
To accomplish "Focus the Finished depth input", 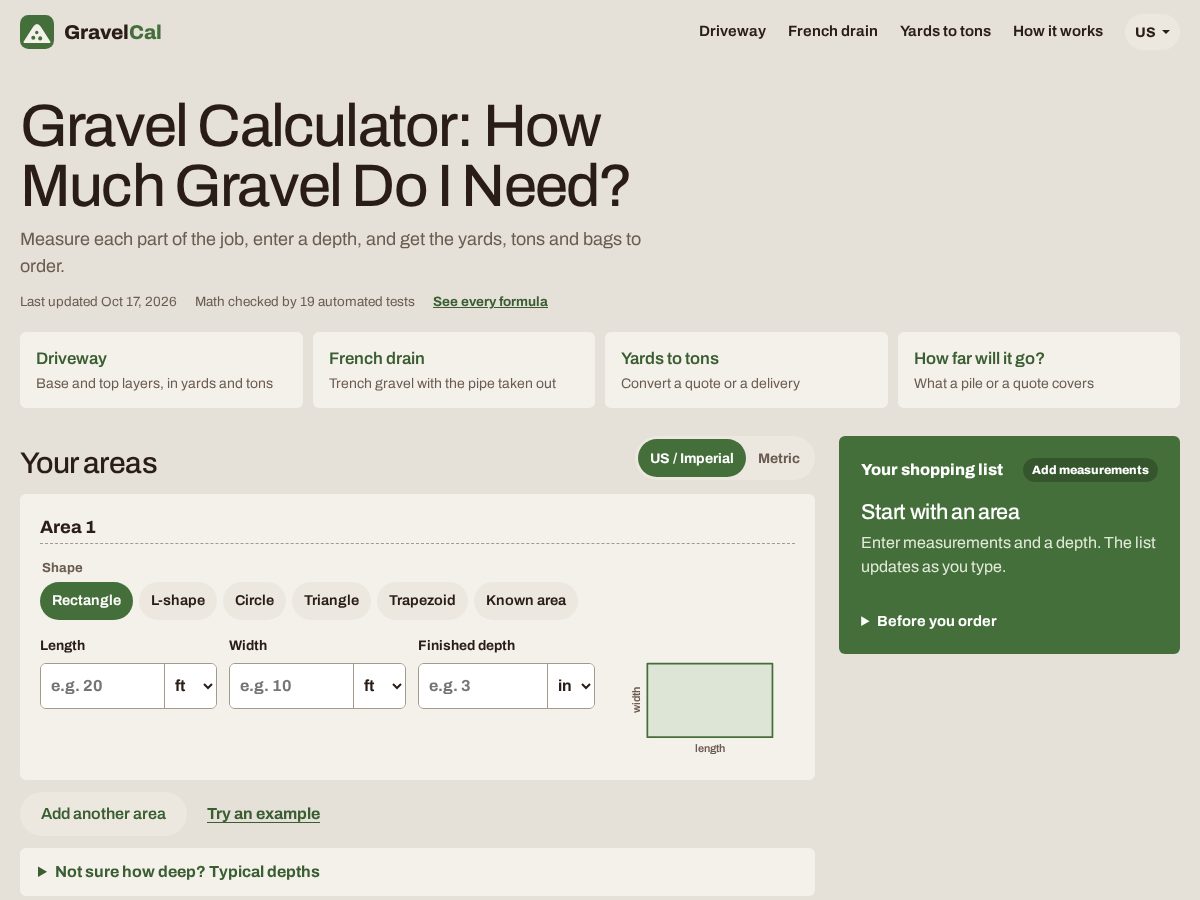I will pyautogui.click(x=482, y=686).
